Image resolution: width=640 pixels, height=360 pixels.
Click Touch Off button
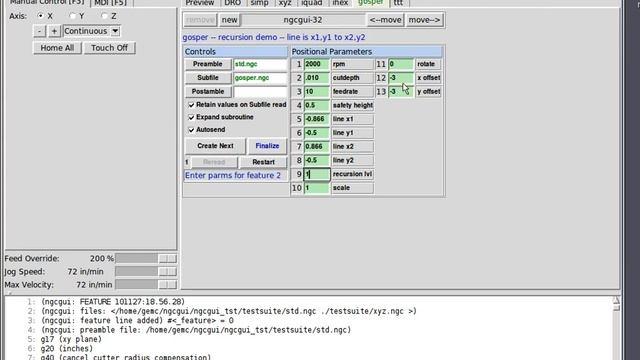(109, 48)
